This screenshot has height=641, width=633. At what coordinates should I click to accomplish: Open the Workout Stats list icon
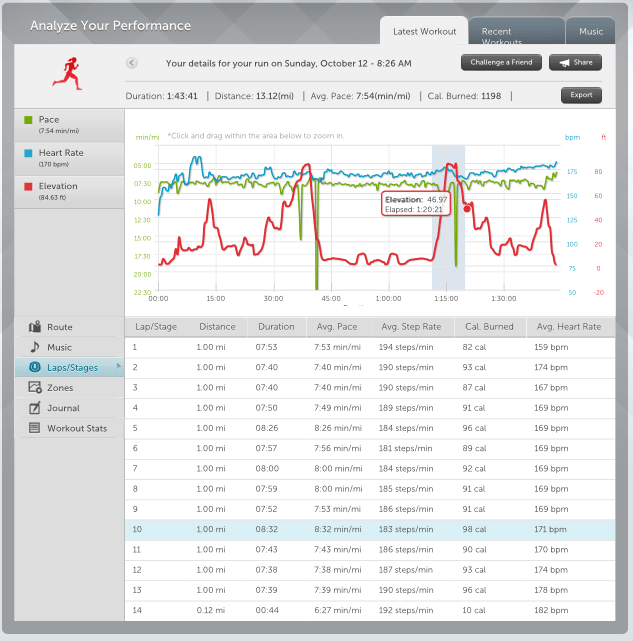pyautogui.click(x=35, y=428)
